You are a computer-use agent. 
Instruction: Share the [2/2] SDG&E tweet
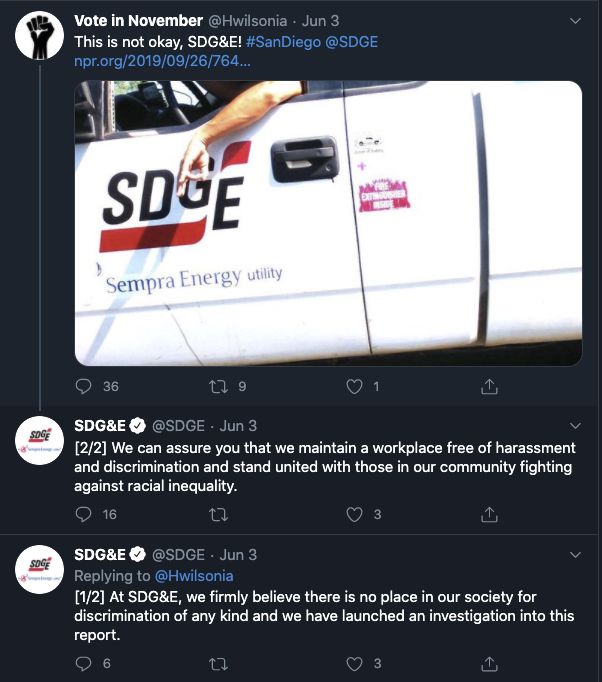pyautogui.click(x=489, y=514)
